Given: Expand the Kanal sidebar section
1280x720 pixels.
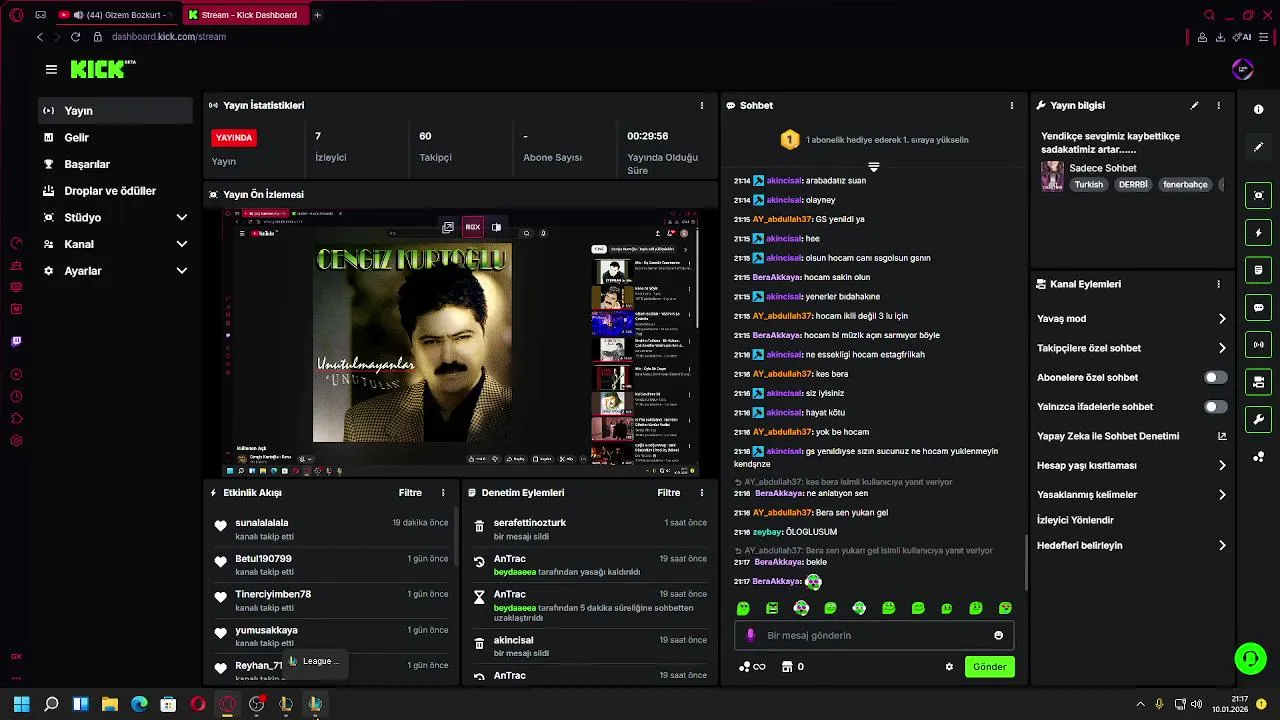Looking at the screenshot, I should pos(182,244).
